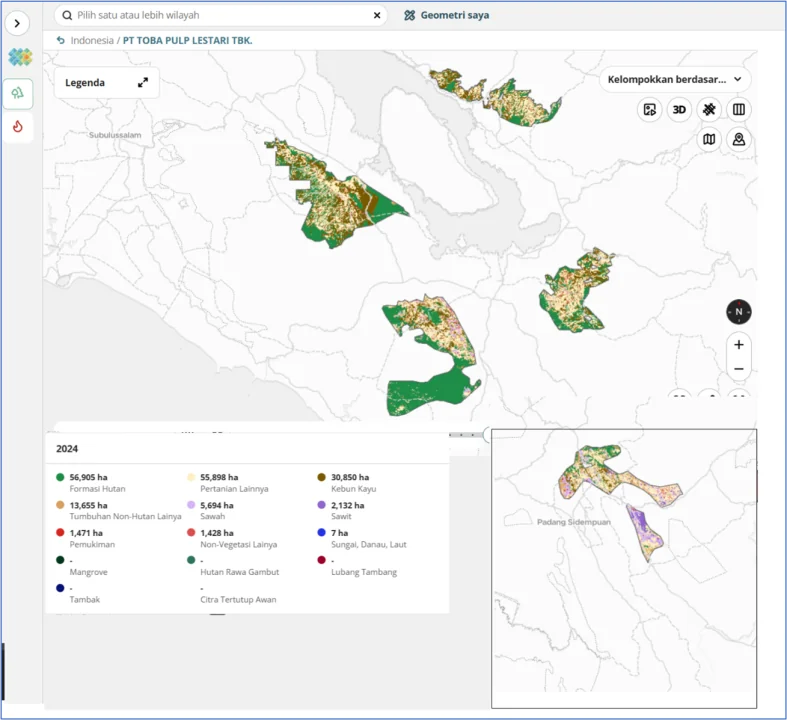Zoom in on the map with plus

coord(738,345)
